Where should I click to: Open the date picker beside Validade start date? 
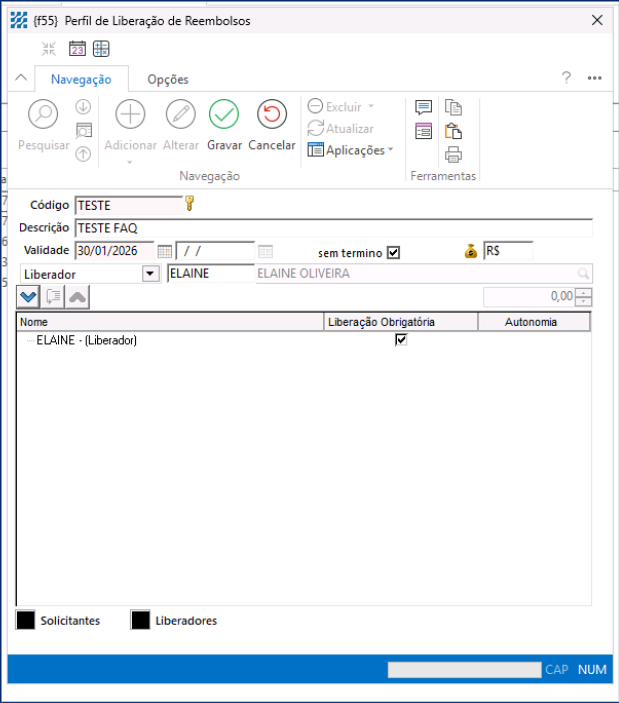point(165,251)
